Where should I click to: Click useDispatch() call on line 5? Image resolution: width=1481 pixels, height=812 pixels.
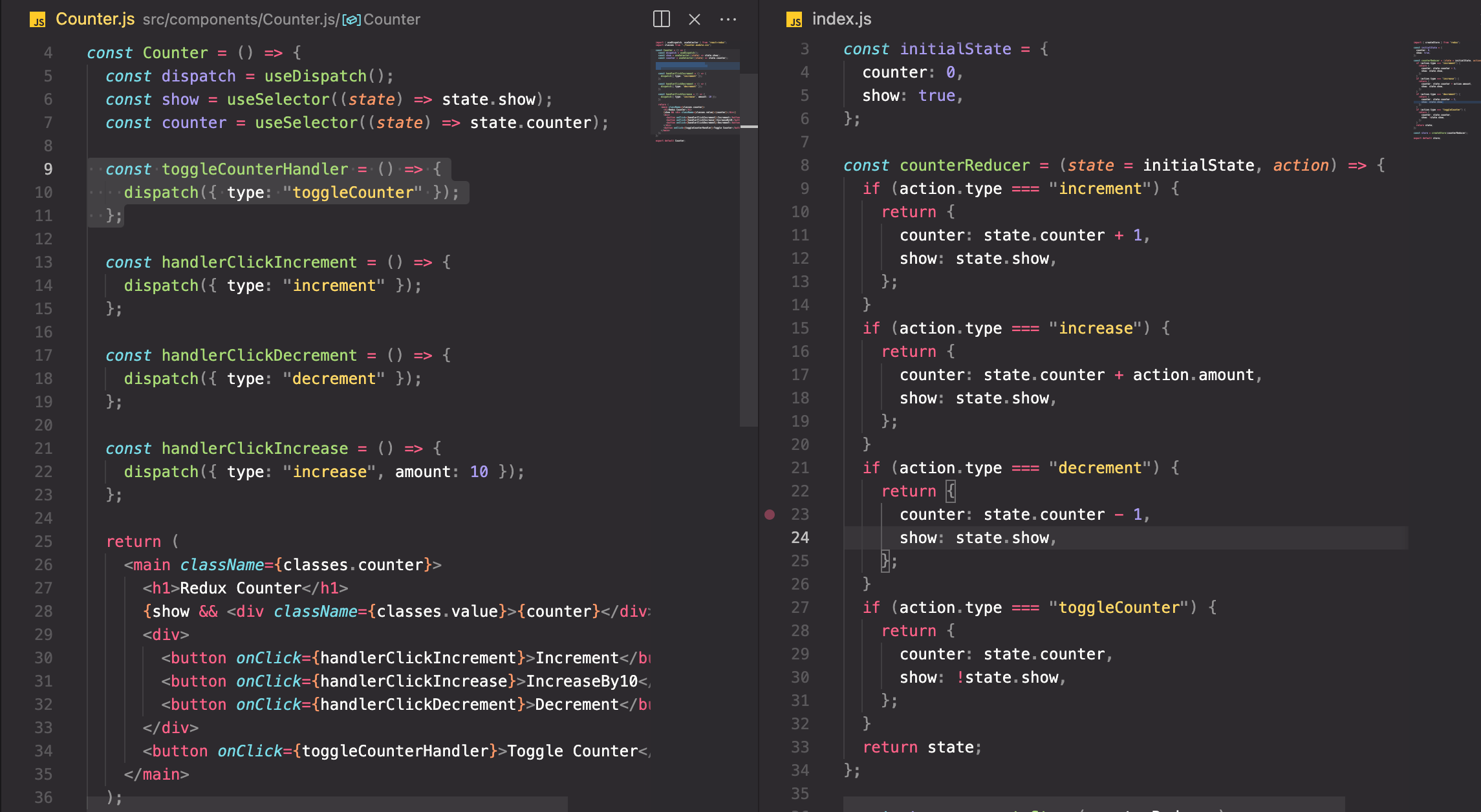coord(325,76)
